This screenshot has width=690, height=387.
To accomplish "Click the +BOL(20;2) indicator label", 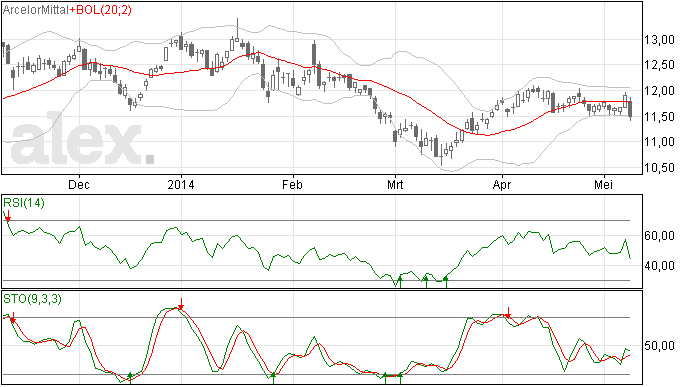I will pyautogui.click(x=101, y=10).
